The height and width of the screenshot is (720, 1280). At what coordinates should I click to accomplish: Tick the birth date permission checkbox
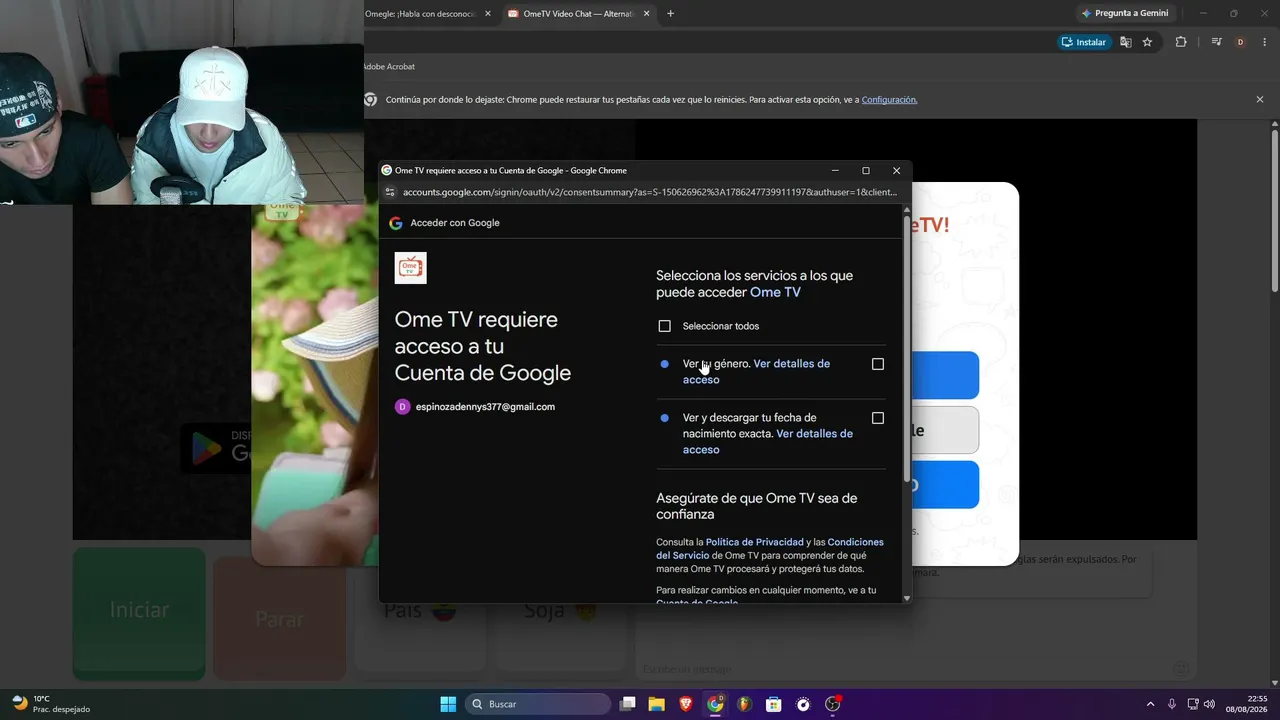tap(878, 418)
